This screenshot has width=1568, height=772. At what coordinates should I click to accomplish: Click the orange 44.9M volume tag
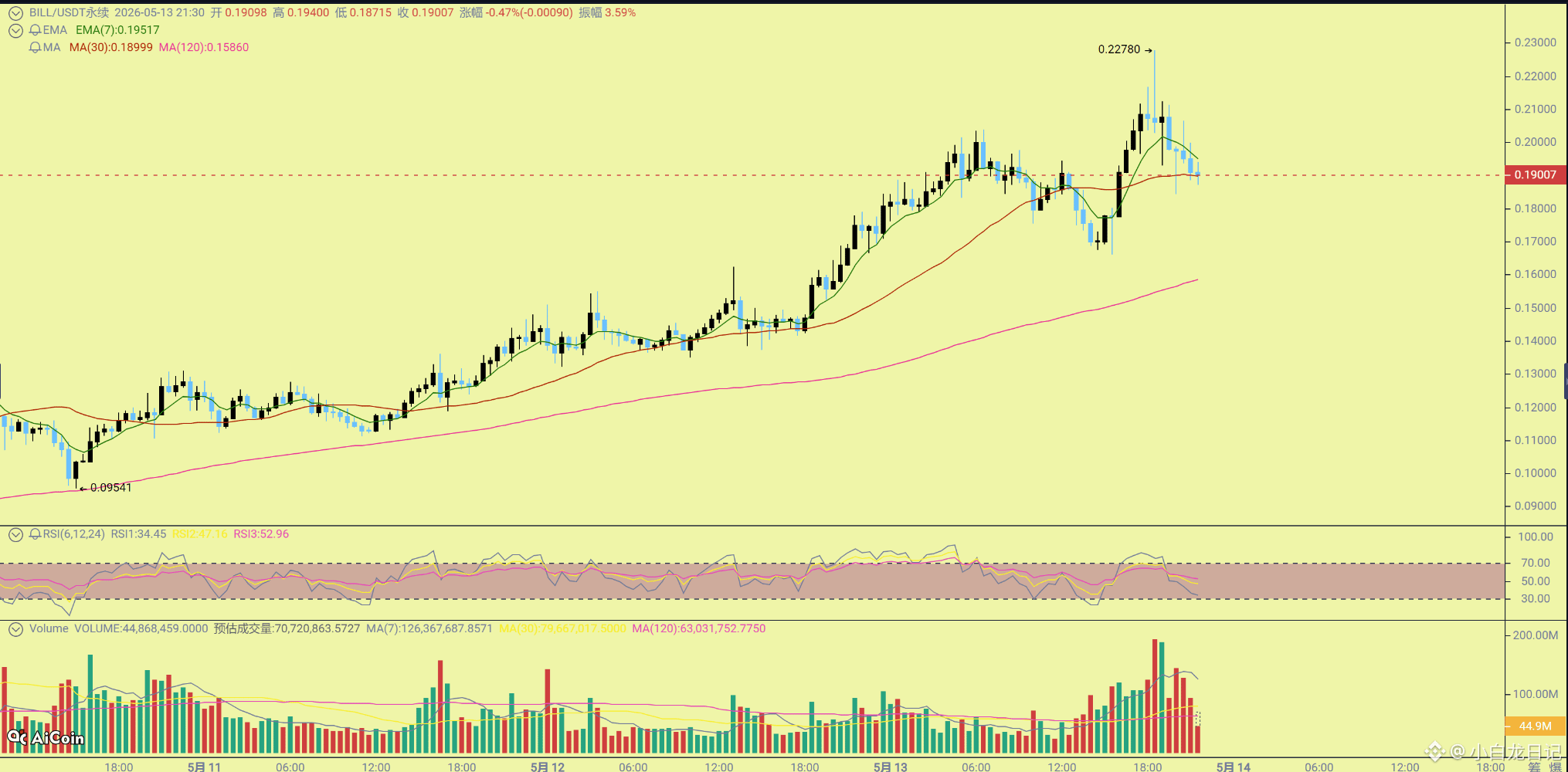(x=1536, y=726)
